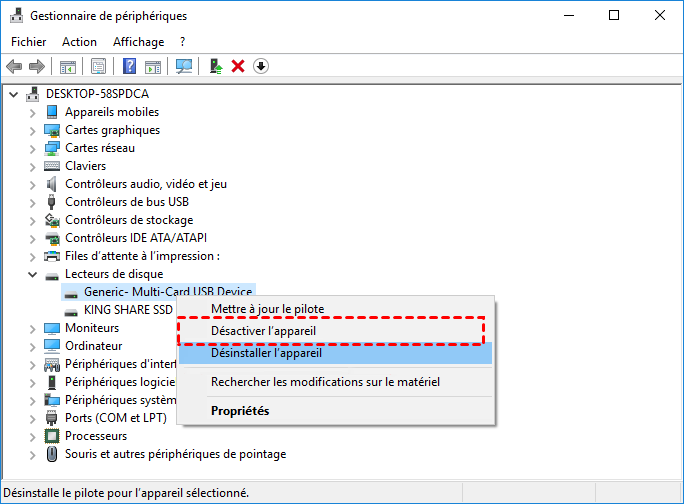Click the Claviers keyboard icon
Viewport: 684px width, 504px height.
[x=52, y=166]
